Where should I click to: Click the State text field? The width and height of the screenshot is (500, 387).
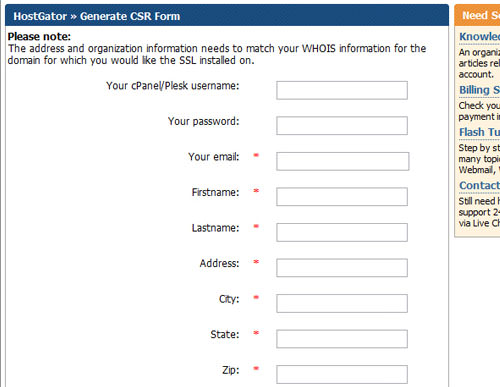[342, 339]
